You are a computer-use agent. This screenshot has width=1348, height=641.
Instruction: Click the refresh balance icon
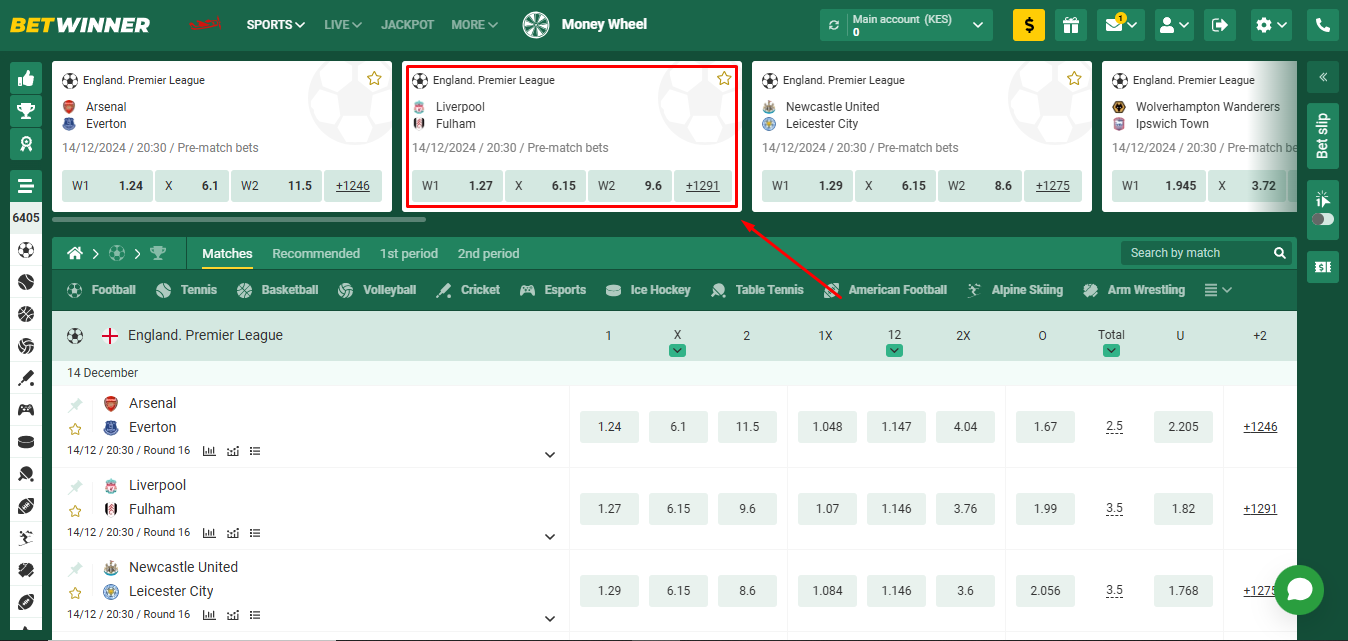click(835, 25)
